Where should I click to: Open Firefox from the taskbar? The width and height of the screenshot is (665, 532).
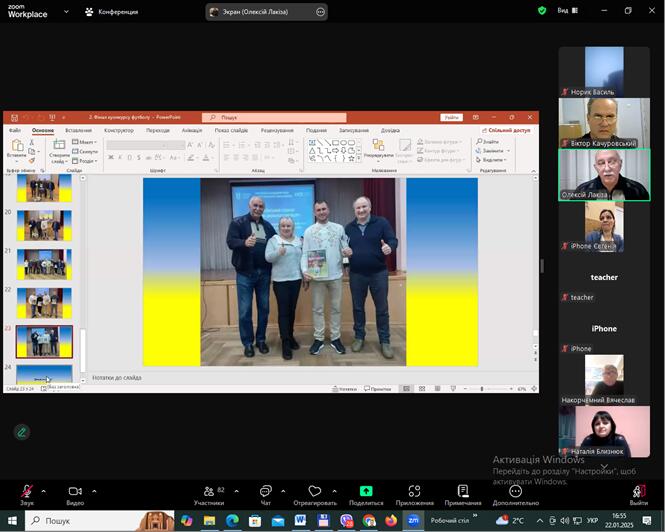point(391,521)
